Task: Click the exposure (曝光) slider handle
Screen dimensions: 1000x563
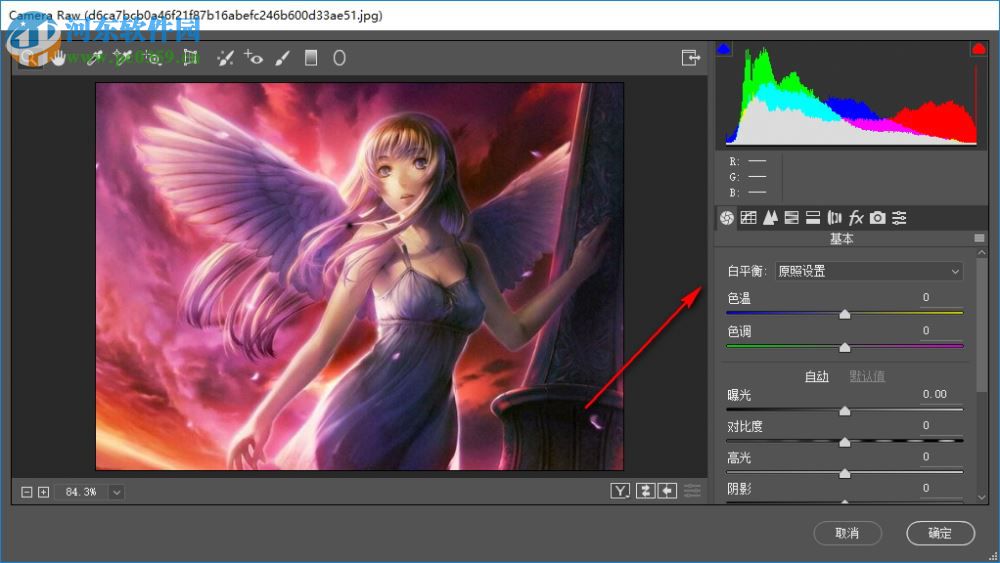Action: [844, 411]
